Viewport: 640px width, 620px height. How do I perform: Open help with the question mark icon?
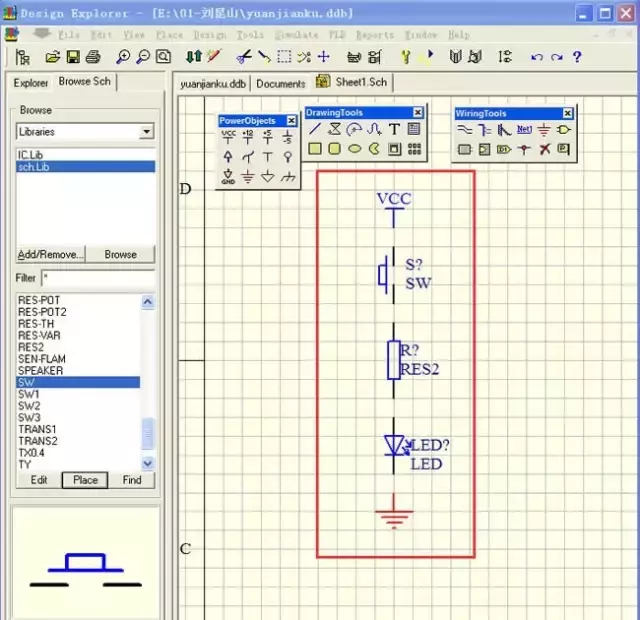(577, 57)
